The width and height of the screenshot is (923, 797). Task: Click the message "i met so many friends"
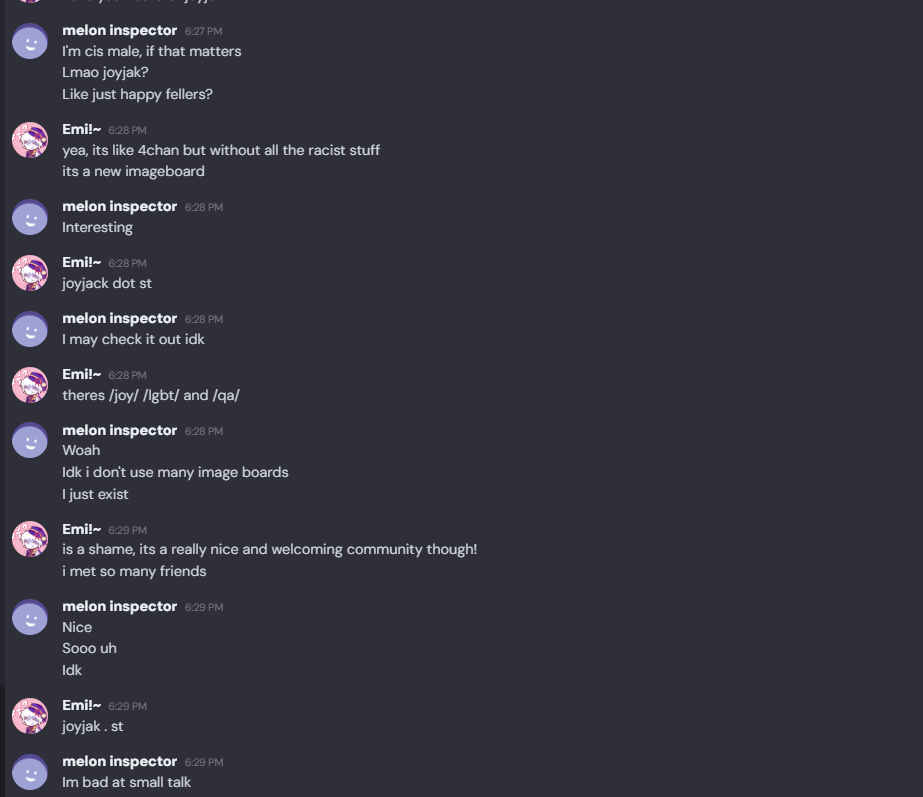tap(134, 571)
